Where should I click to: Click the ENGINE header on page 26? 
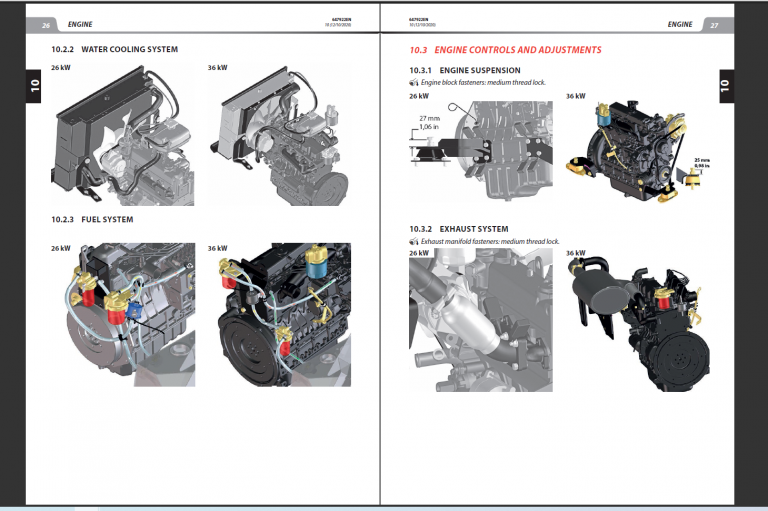pos(80,24)
